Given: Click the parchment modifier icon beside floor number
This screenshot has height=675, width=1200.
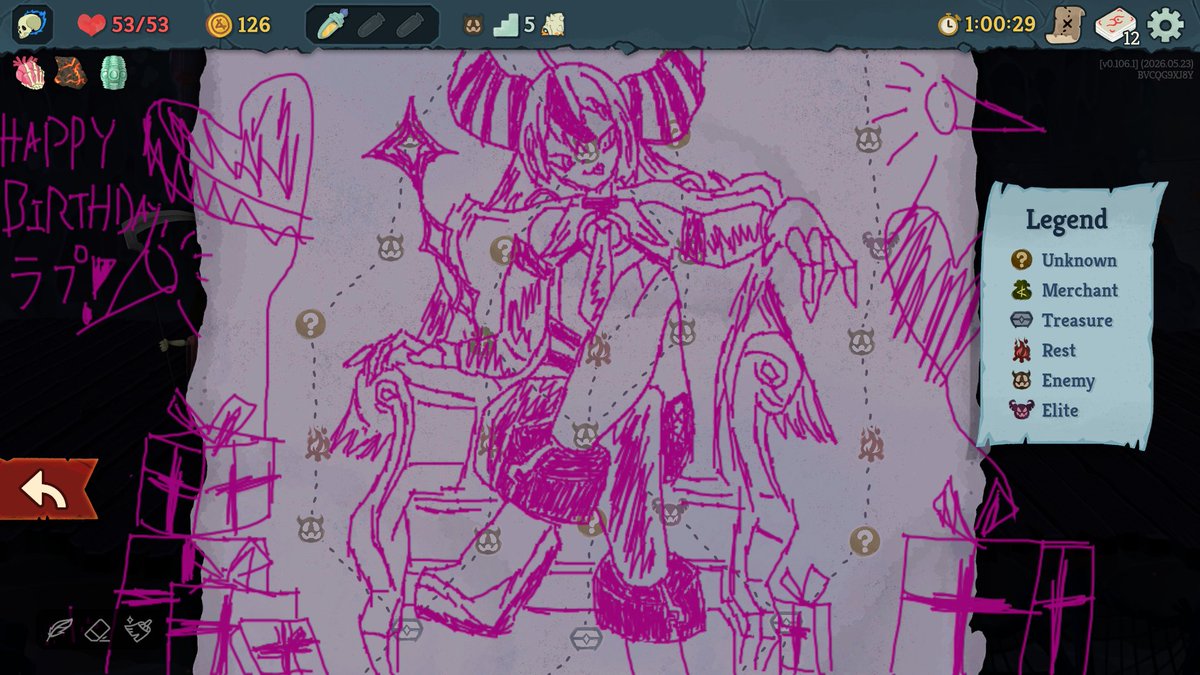Looking at the screenshot, I should [x=552, y=25].
